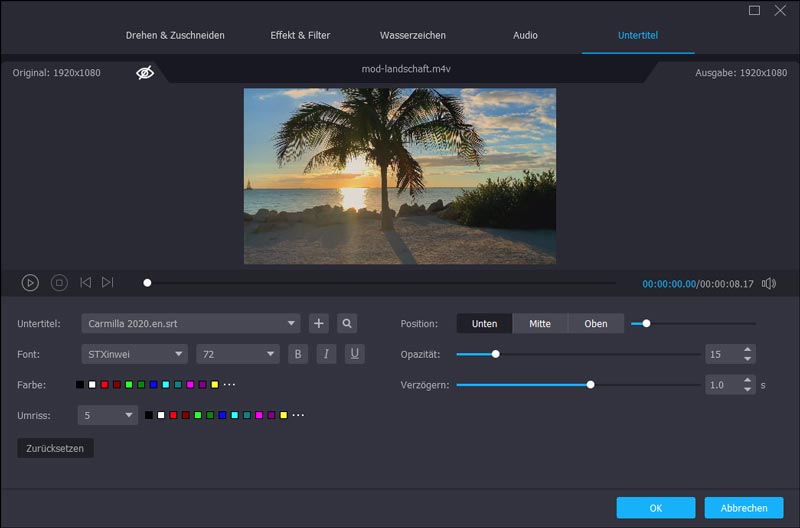This screenshot has height=528, width=800.
Task: Click the Zurücksetzen button
Action: click(x=55, y=448)
